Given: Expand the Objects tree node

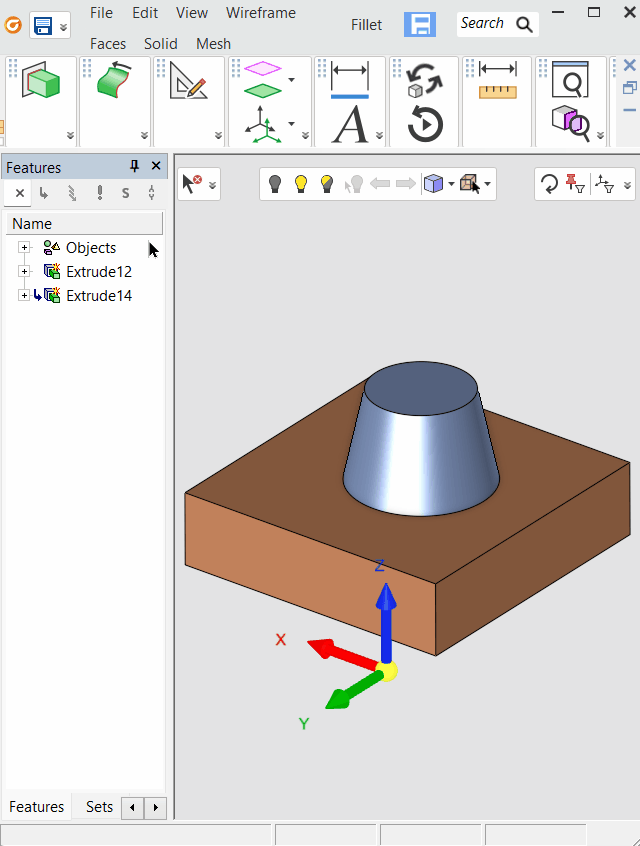Looking at the screenshot, I should [x=24, y=248].
